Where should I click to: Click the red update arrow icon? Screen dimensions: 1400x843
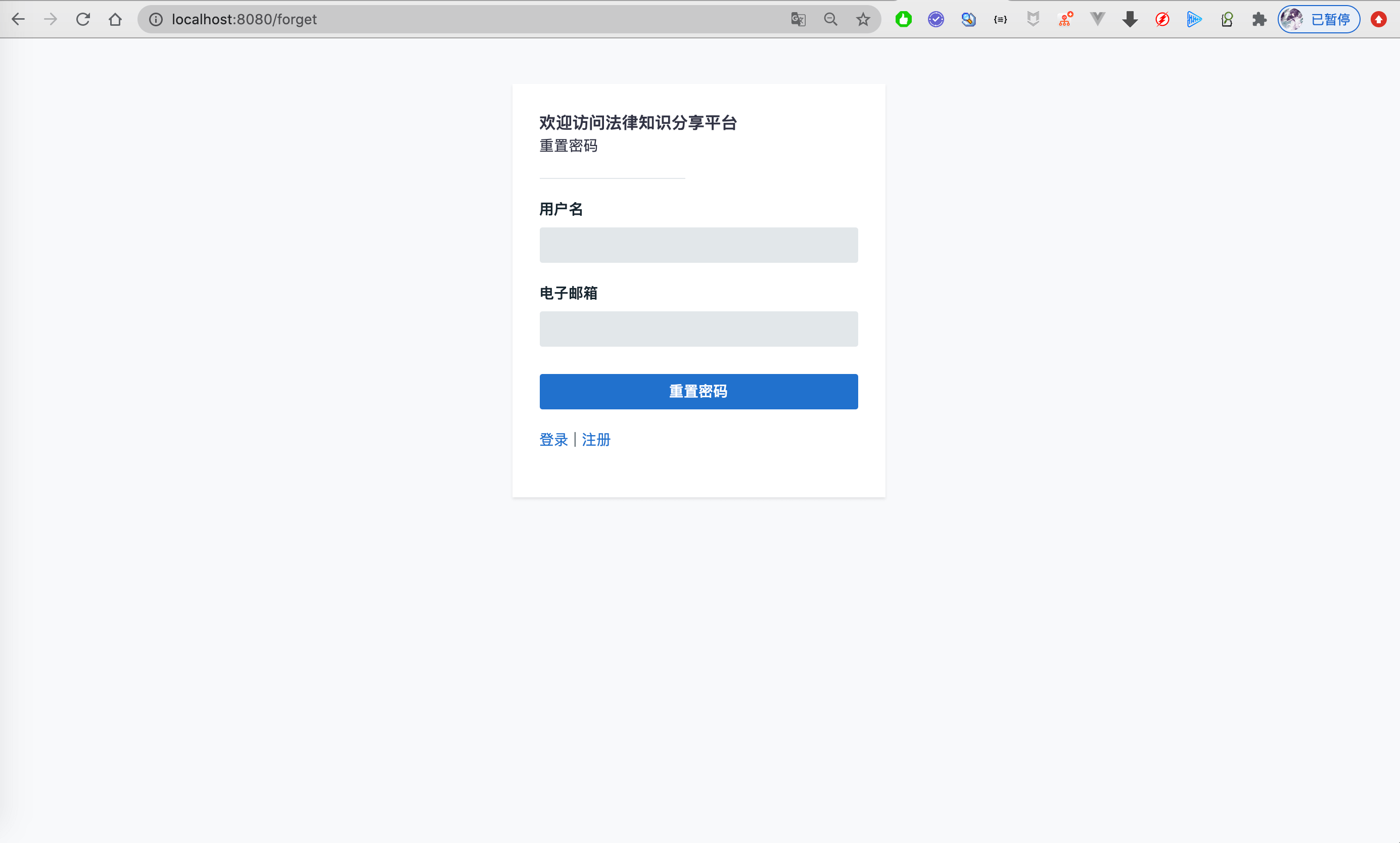(x=1378, y=19)
